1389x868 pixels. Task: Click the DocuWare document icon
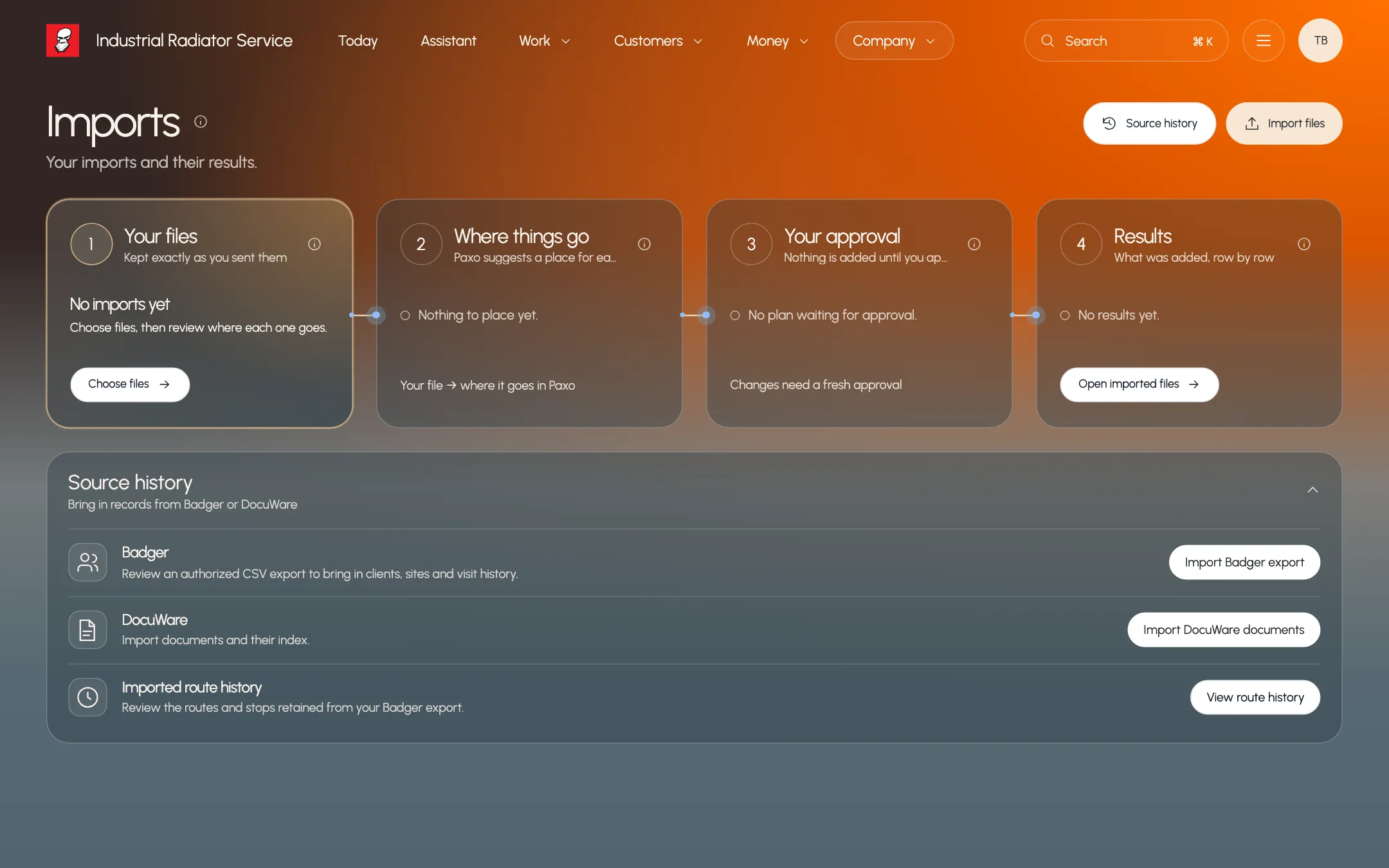coord(87,629)
